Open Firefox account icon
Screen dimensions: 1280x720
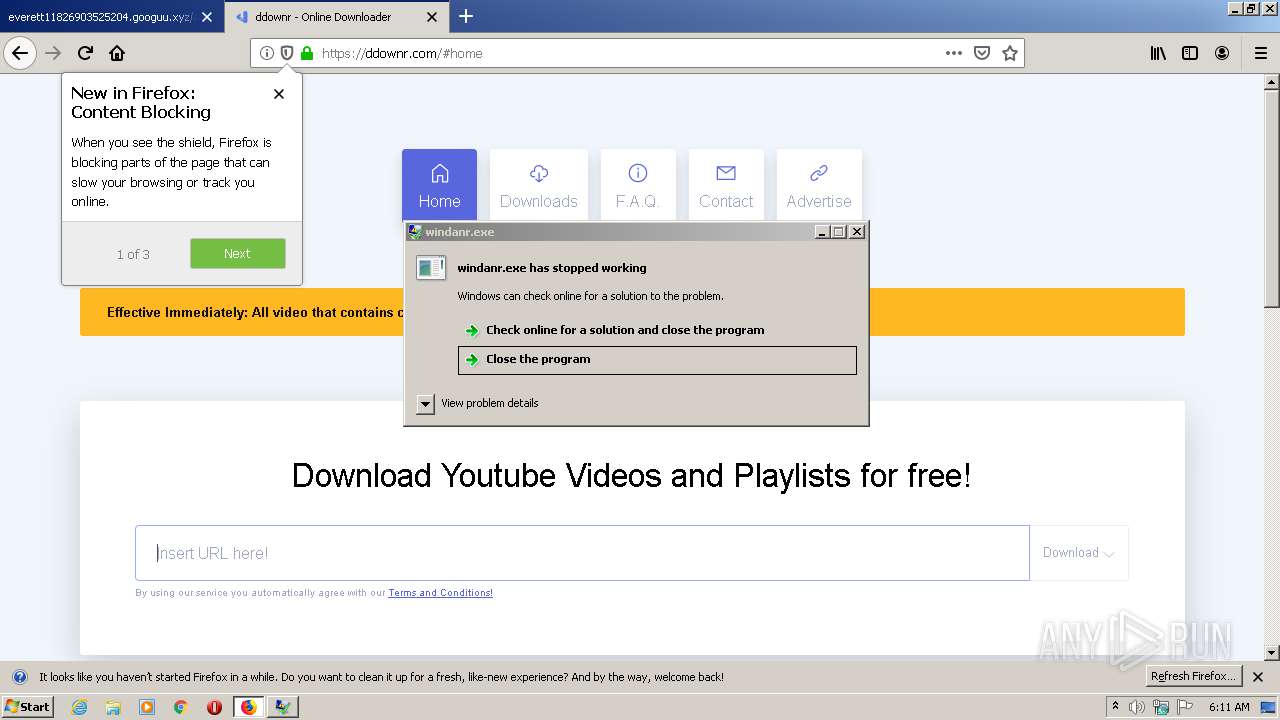tap(1222, 53)
